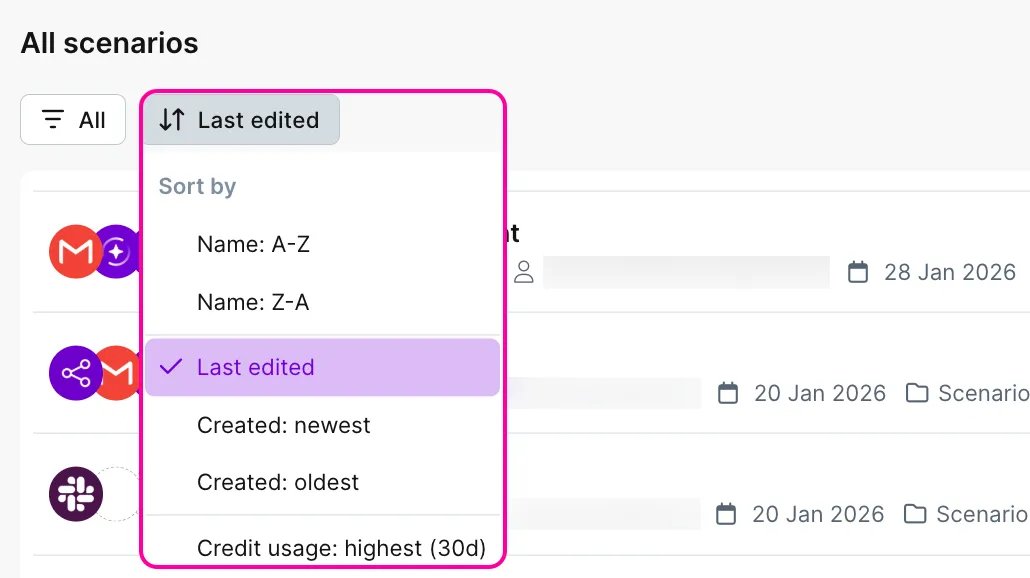This screenshot has width=1030, height=578.
Task: Open the All filter dropdown
Action: (x=73, y=120)
